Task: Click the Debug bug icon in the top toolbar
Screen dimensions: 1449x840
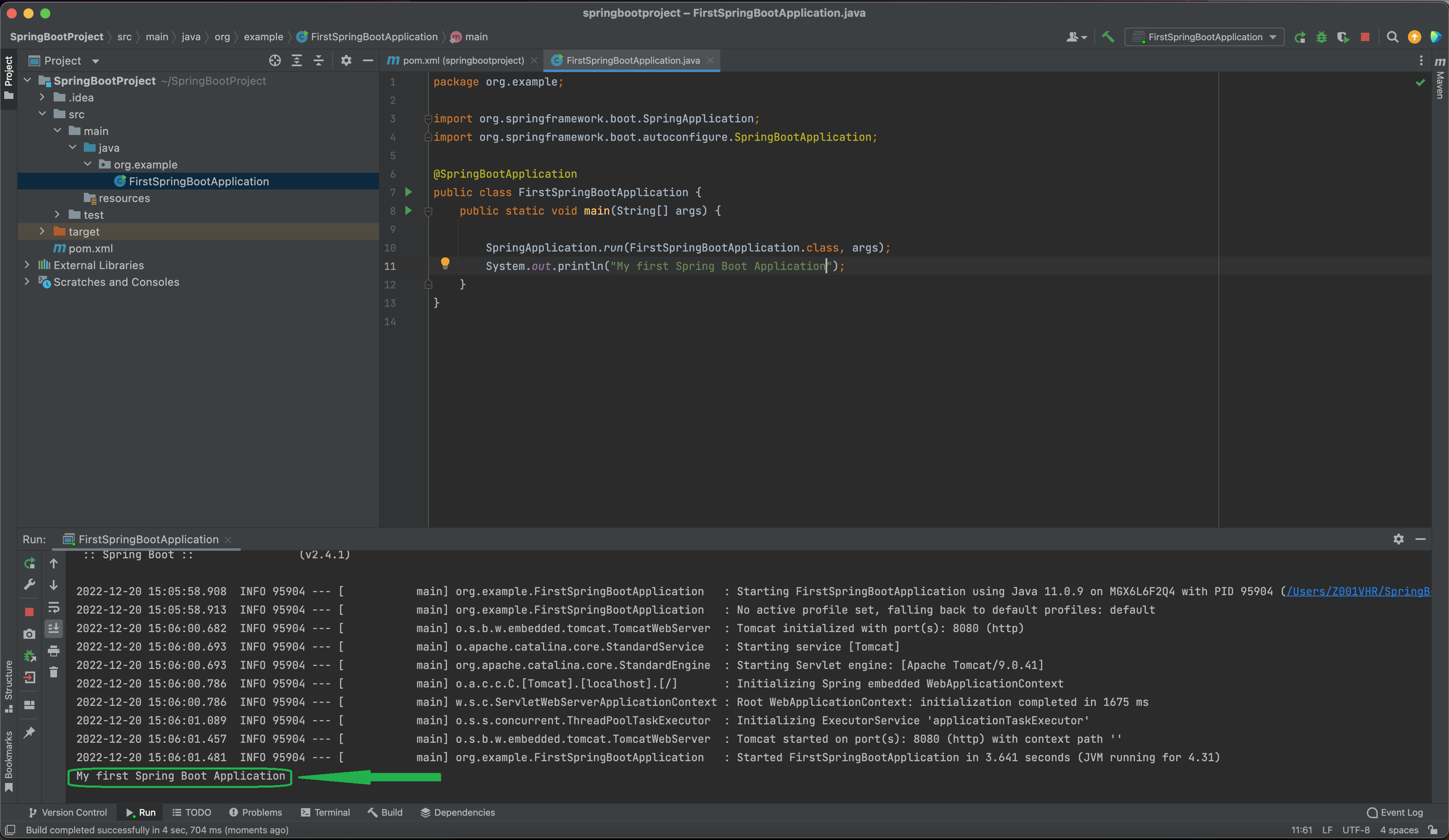Action: (1322, 37)
